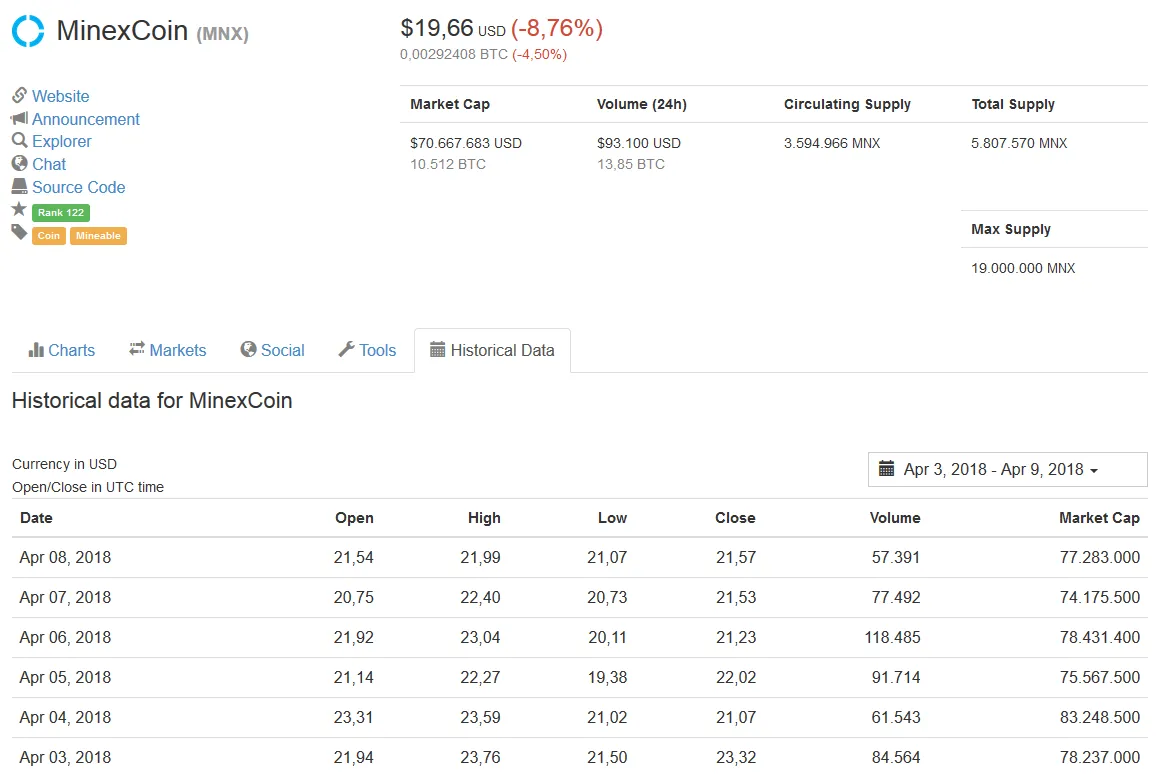This screenshot has width=1168, height=784.
Task: Click the Open column header
Action: [354, 518]
